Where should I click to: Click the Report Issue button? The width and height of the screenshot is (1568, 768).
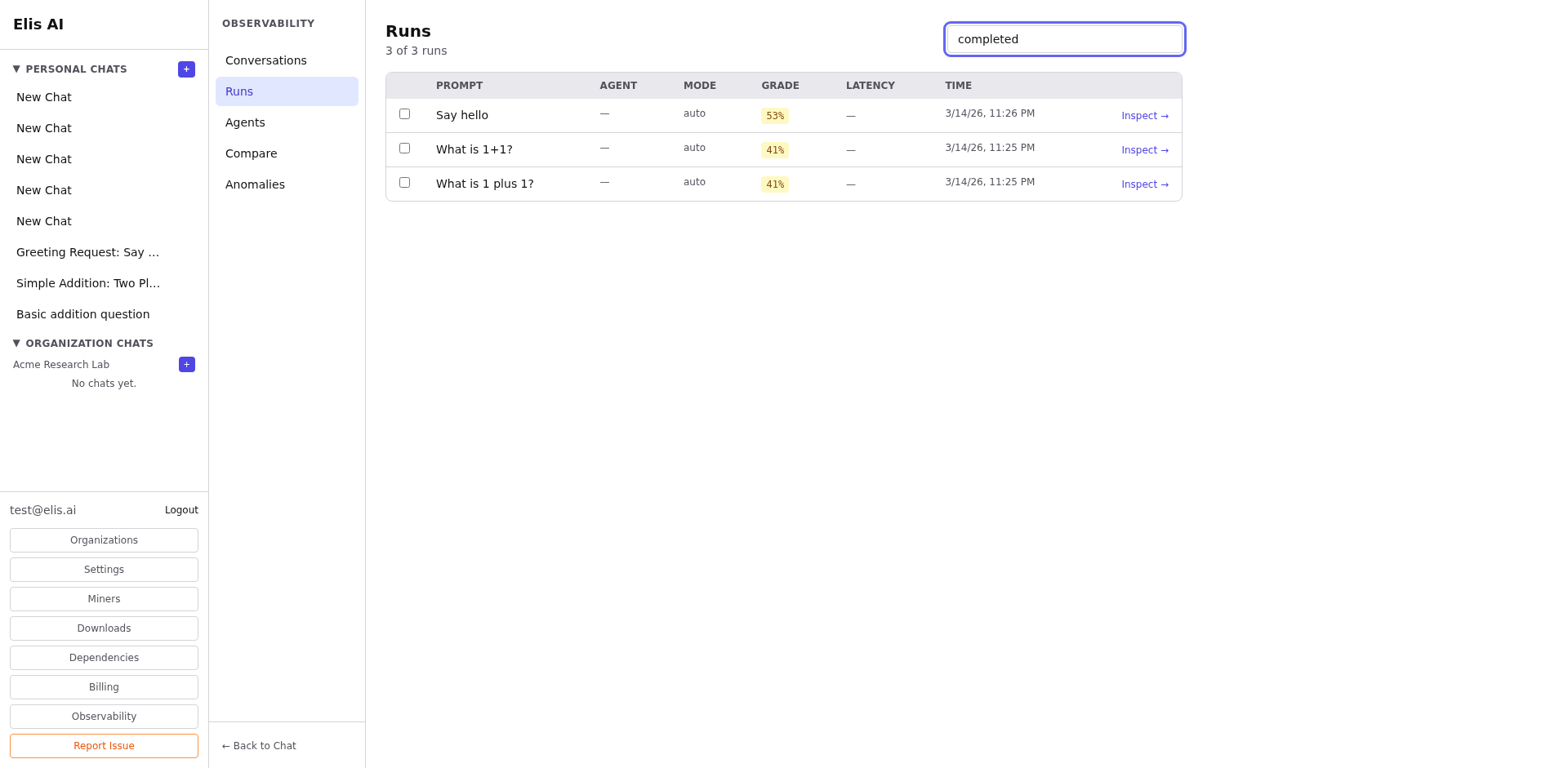tap(104, 746)
